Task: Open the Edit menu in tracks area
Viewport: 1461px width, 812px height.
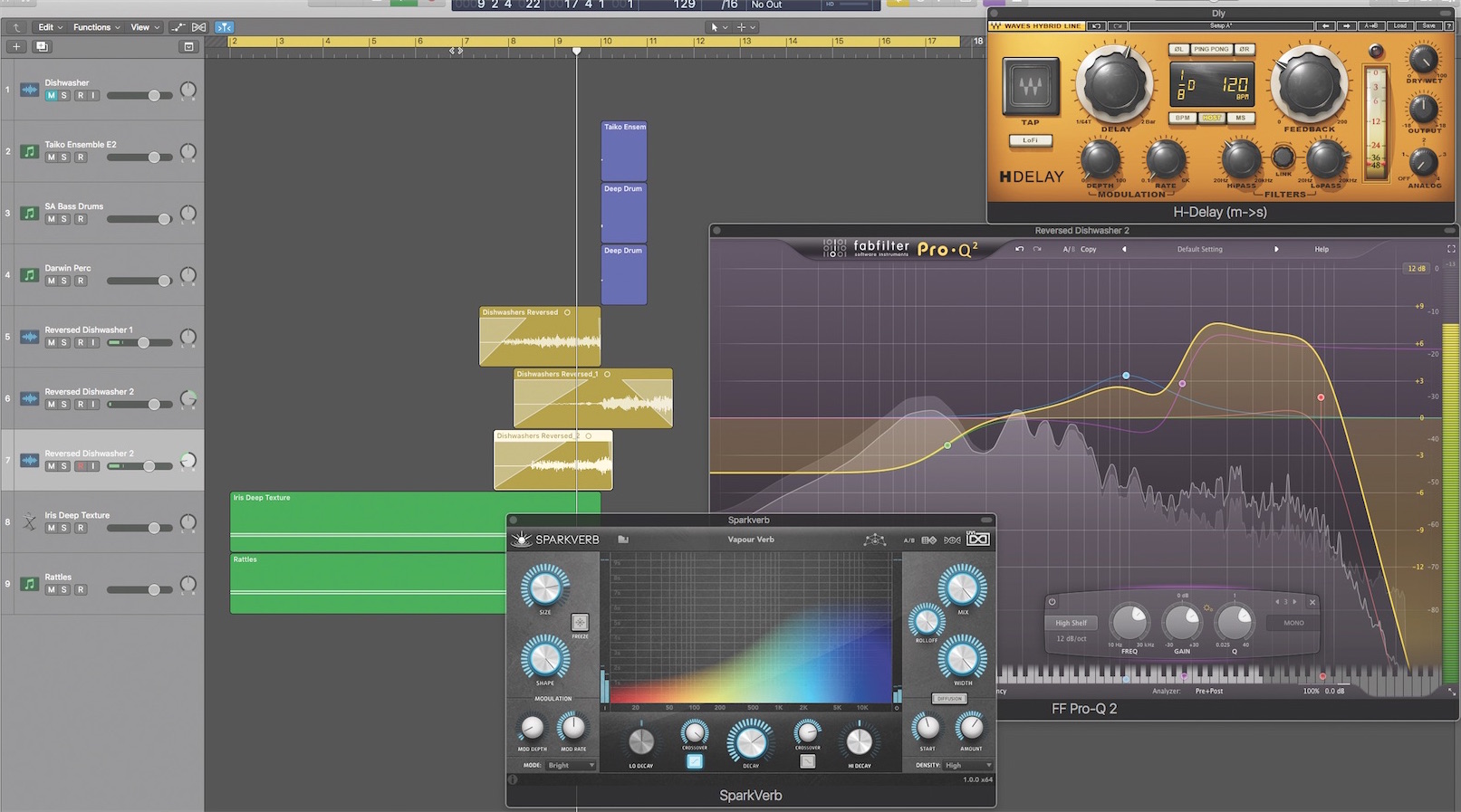Action: 49,27
